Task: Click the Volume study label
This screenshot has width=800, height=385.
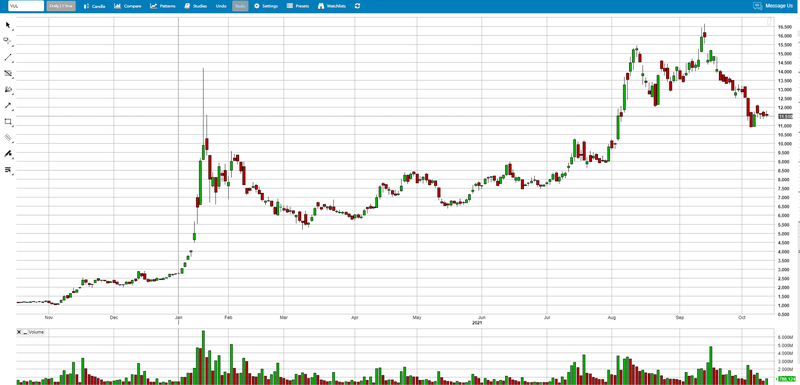Action: pyautogui.click(x=36, y=332)
